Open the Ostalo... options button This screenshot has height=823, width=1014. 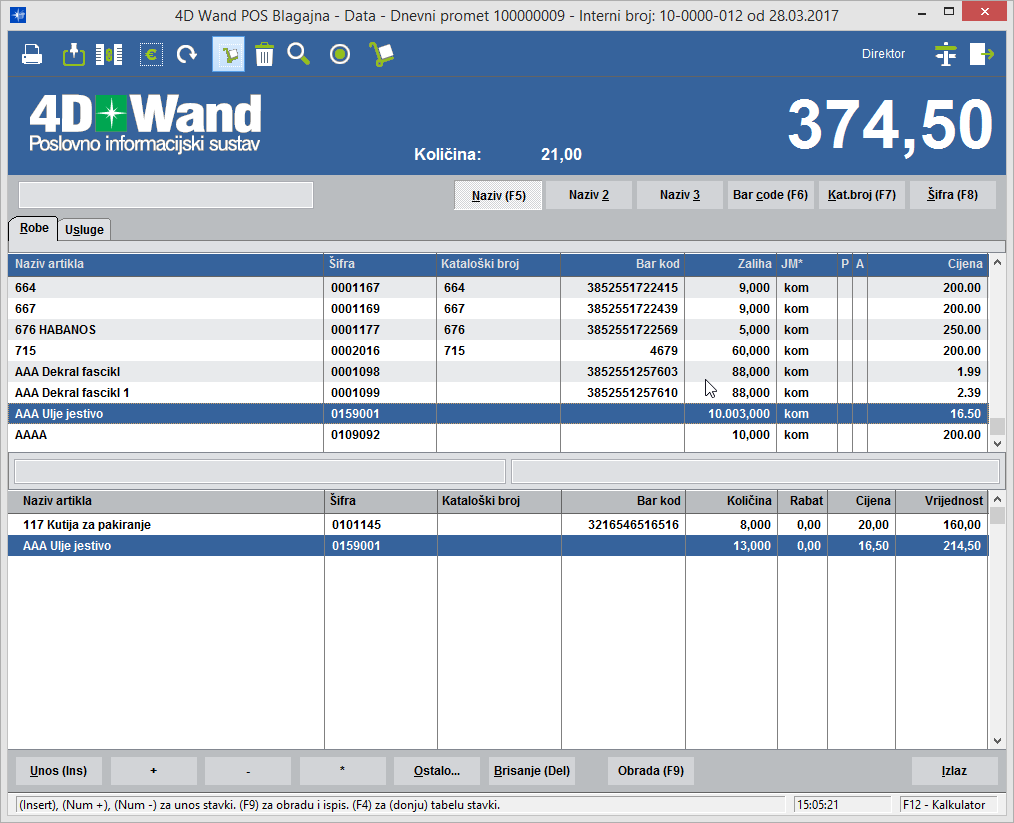(x=437, y=771)
